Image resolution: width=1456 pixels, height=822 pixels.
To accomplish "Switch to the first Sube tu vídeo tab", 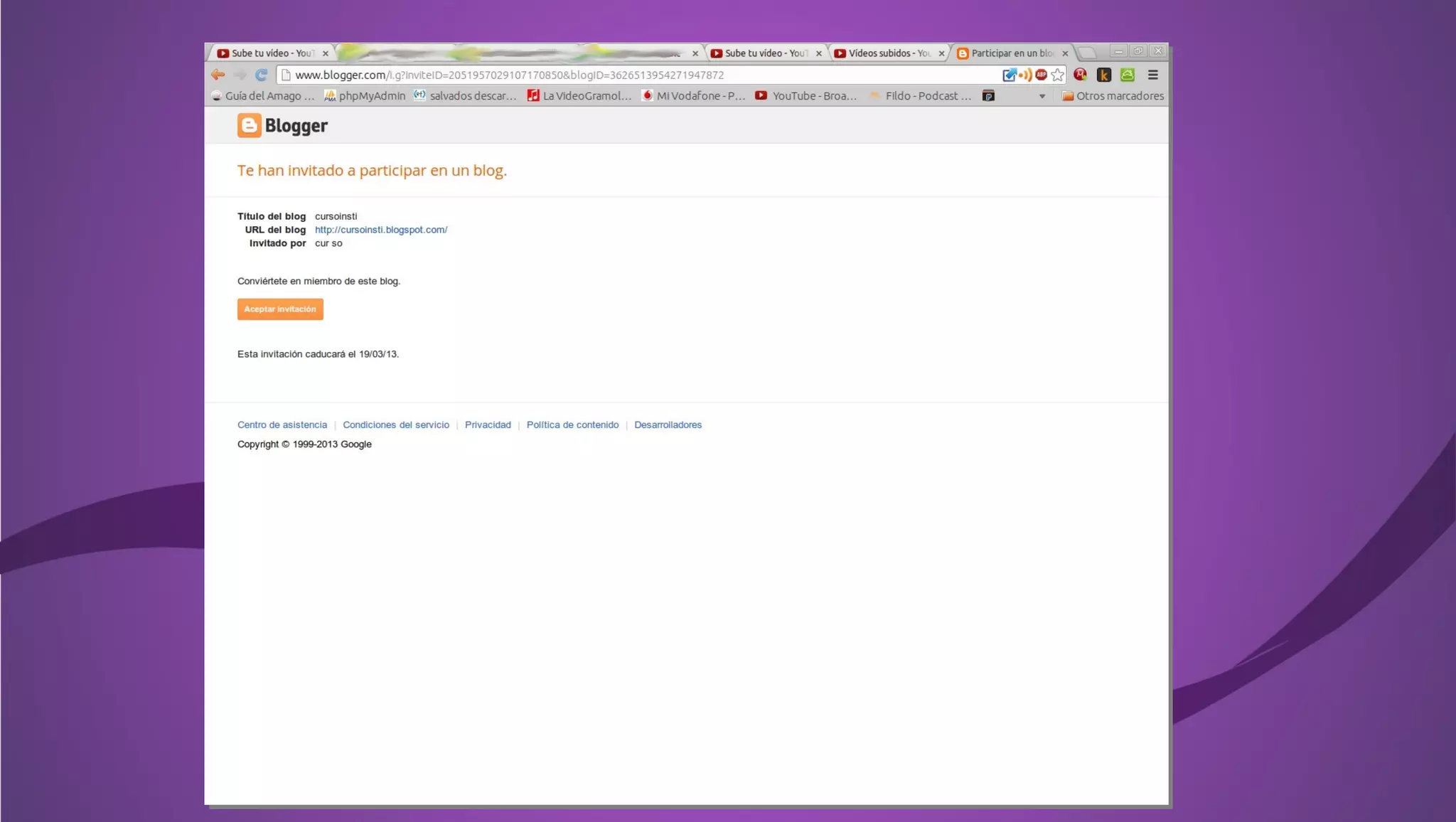I will 270,53.
